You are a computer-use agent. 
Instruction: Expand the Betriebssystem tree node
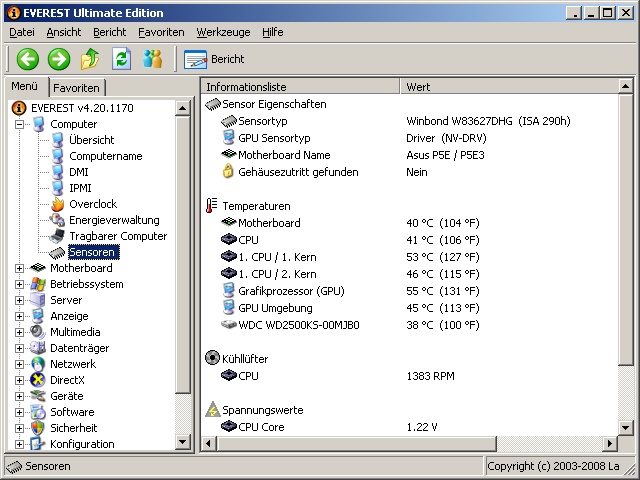[x=19, y=284]
